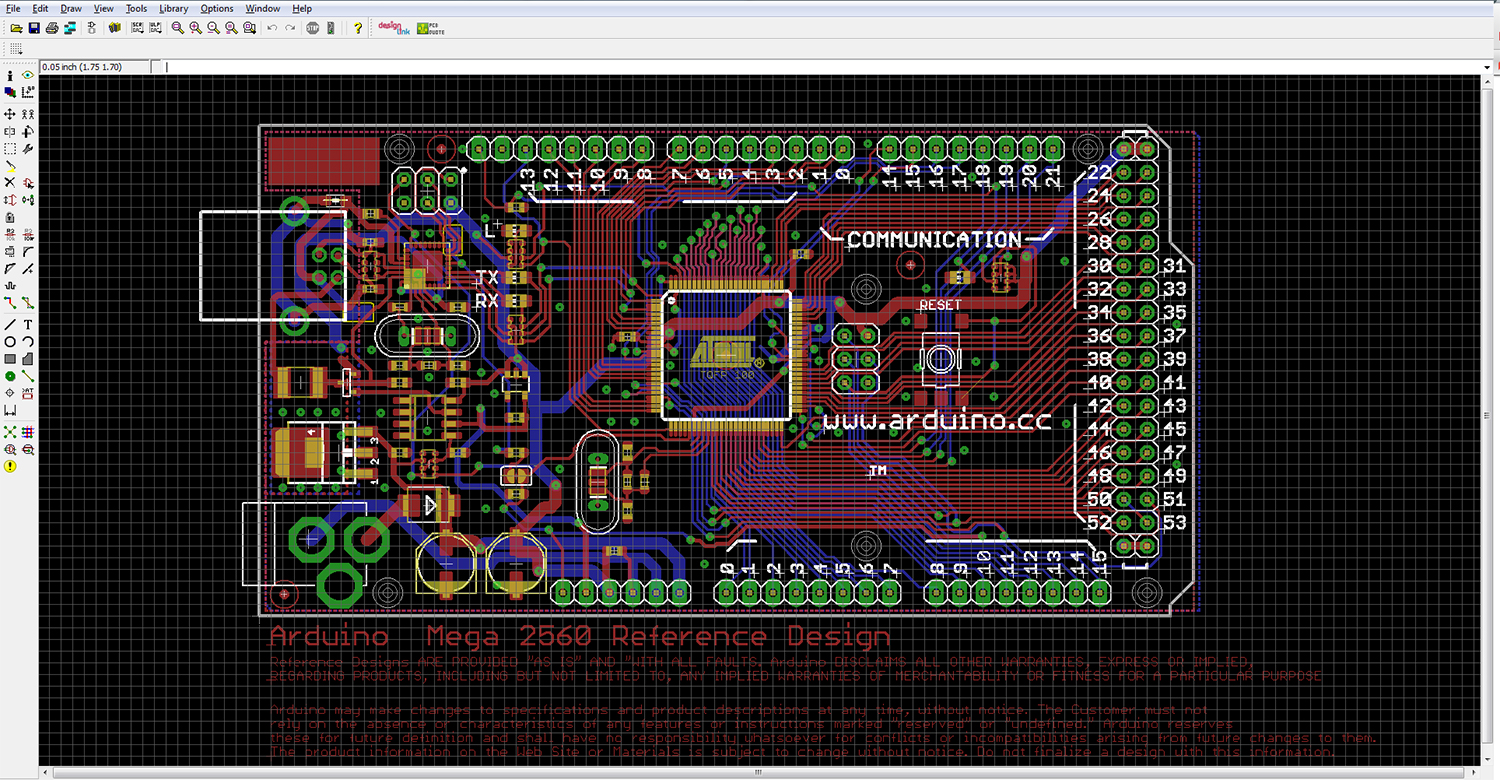Select the Route wire tool
The height and width of the screenshot is (780, 1500).
tap(10, 303)
